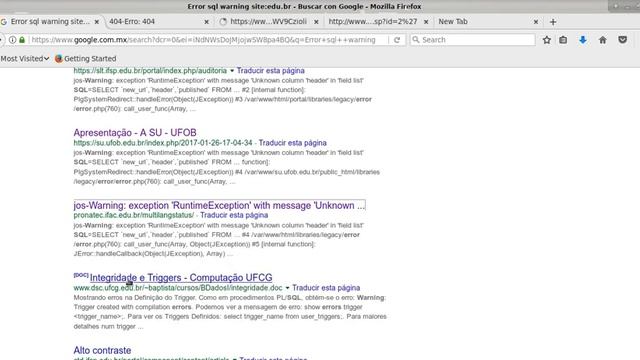Click the slt.ifsp.edu.br/portal/index.php/auditoria URL
The height and width of the screenshot is (360, 640).
(x=150, y=71)
